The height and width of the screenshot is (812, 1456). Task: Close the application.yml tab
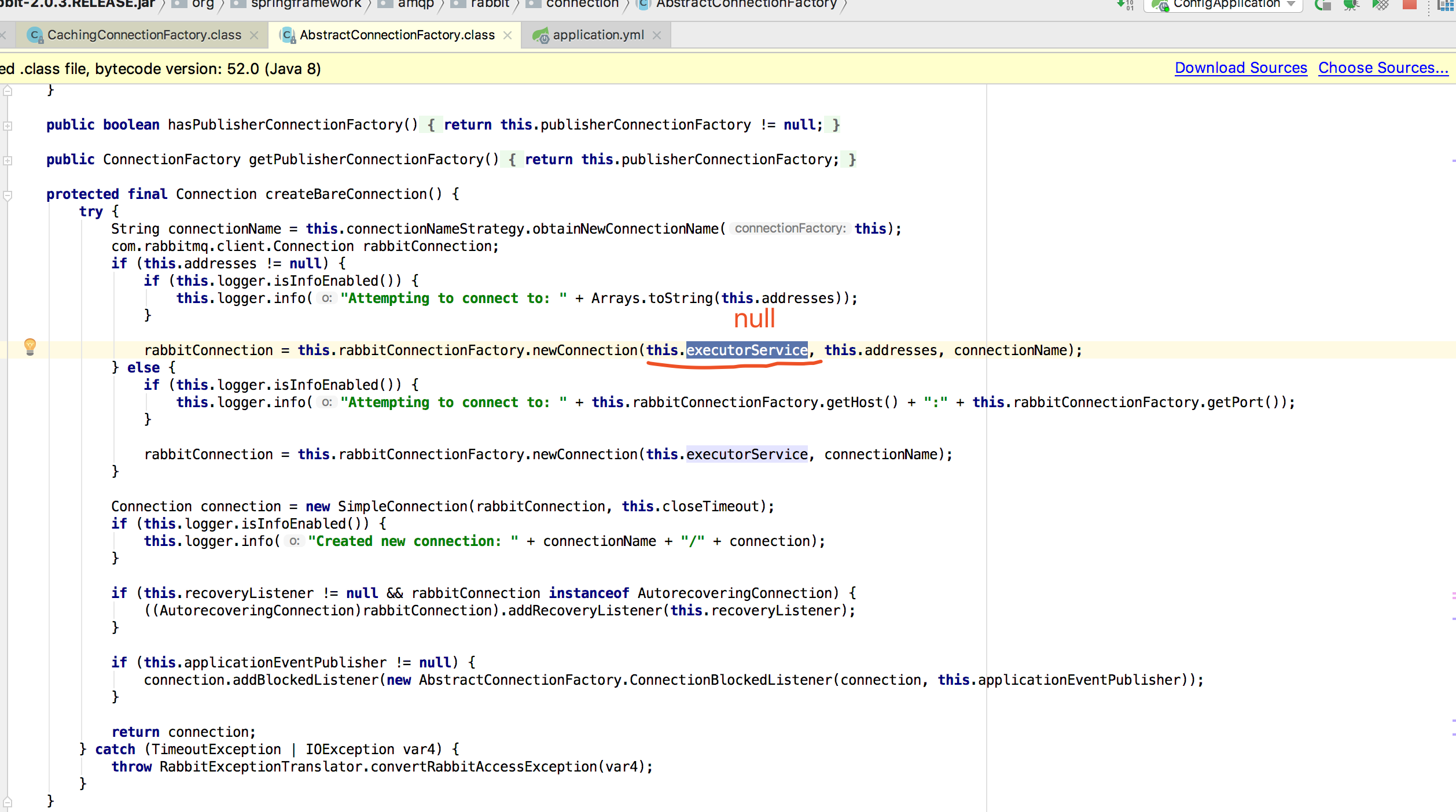[657, 35]
